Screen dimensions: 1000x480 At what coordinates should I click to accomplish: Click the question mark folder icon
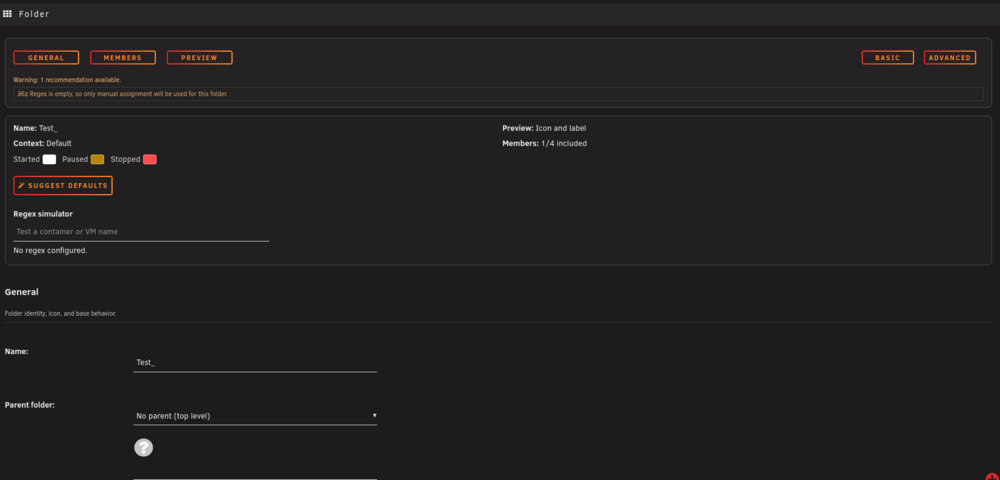click(143, 447)
